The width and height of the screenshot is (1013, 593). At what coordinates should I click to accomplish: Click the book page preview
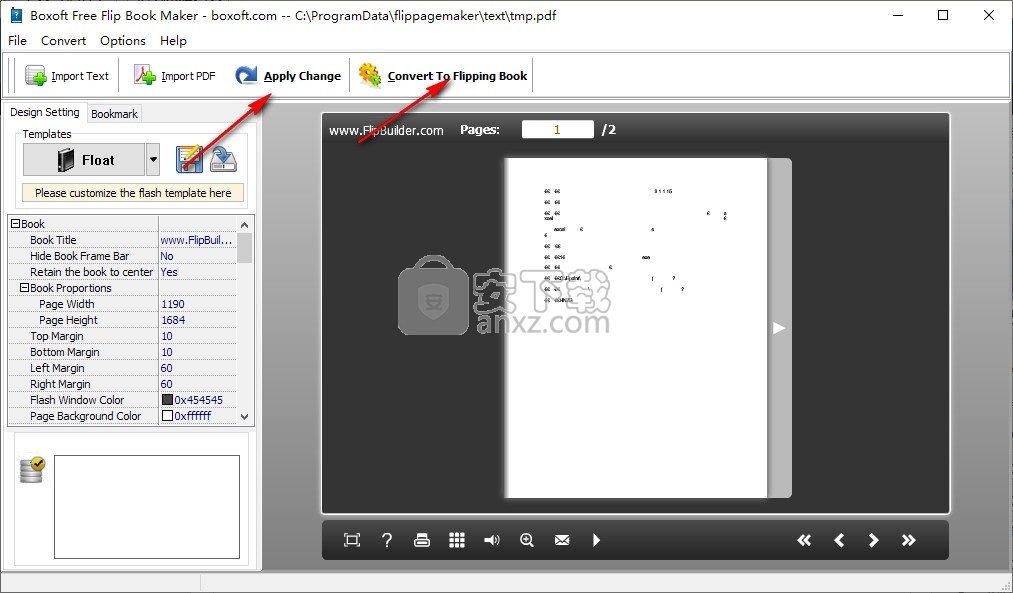coord(636,328)
